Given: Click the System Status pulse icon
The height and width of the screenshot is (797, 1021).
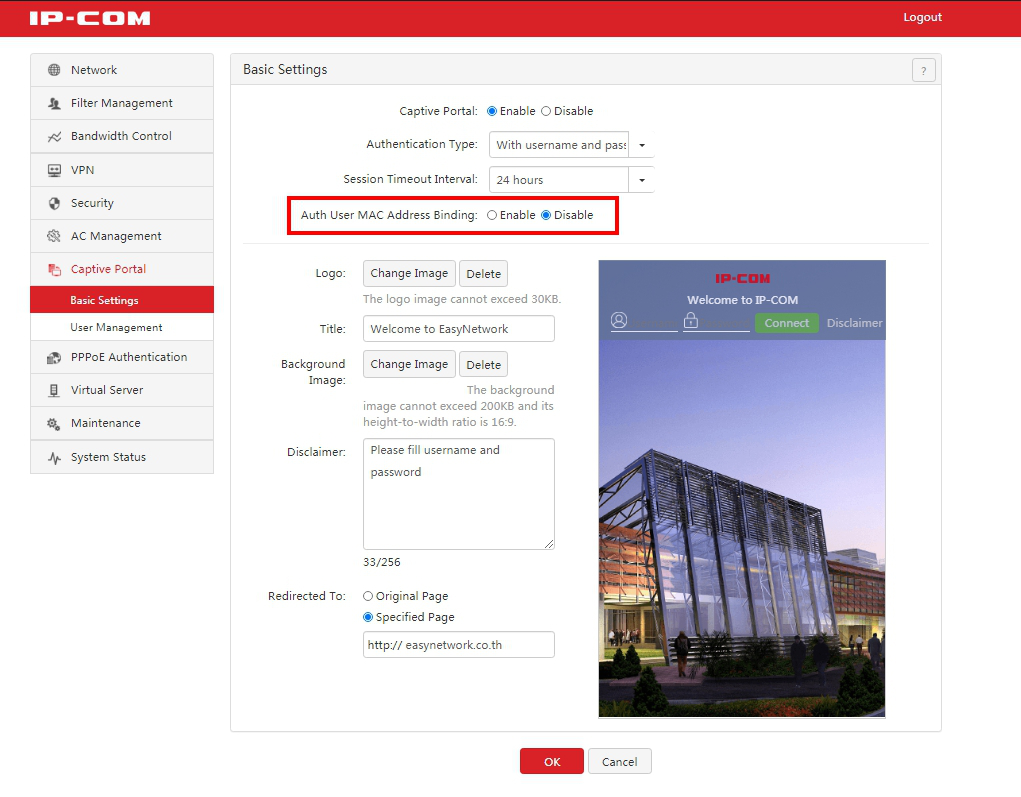Looking at the screenshot, I should coord(54,457).
